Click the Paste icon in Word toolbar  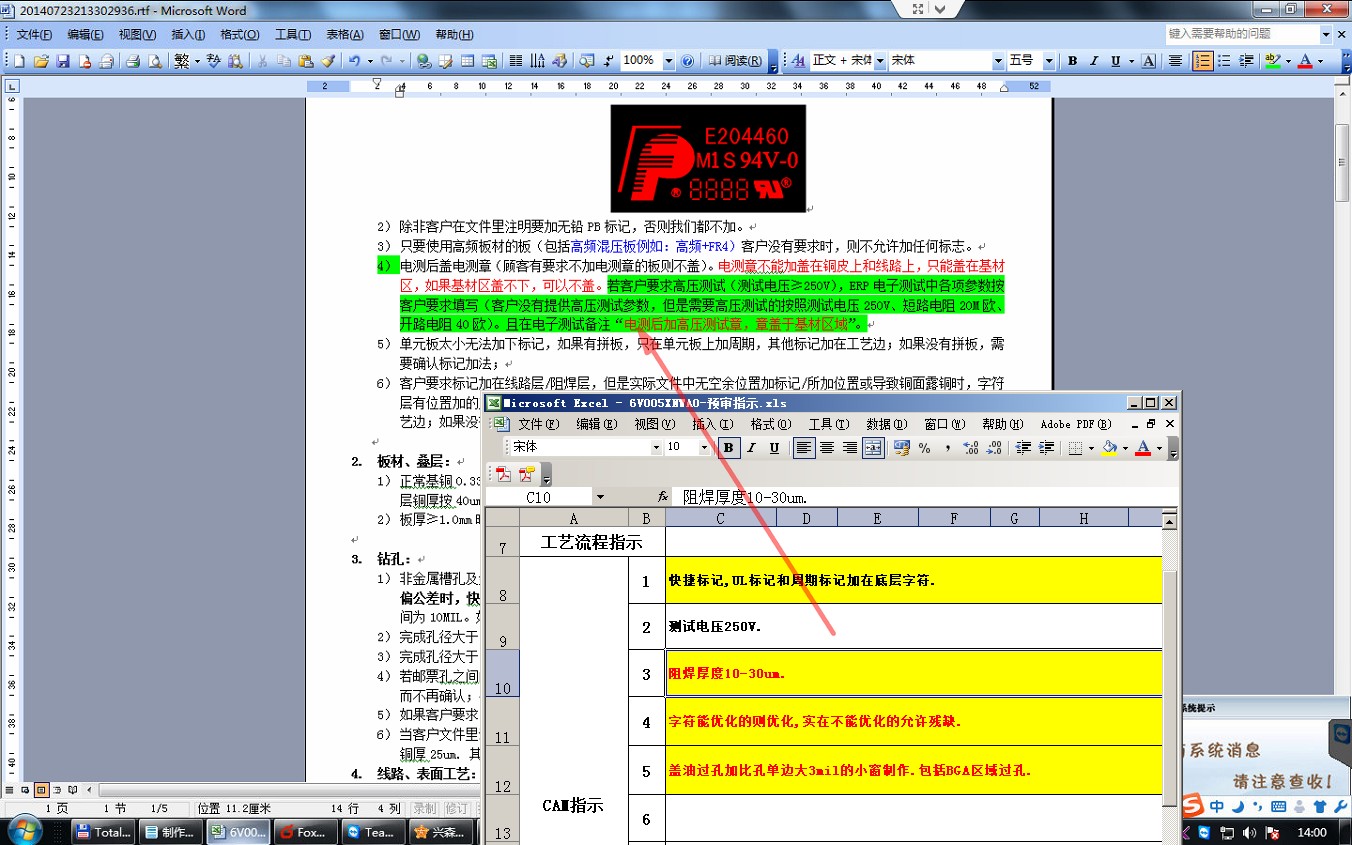(x=306, y=61)
